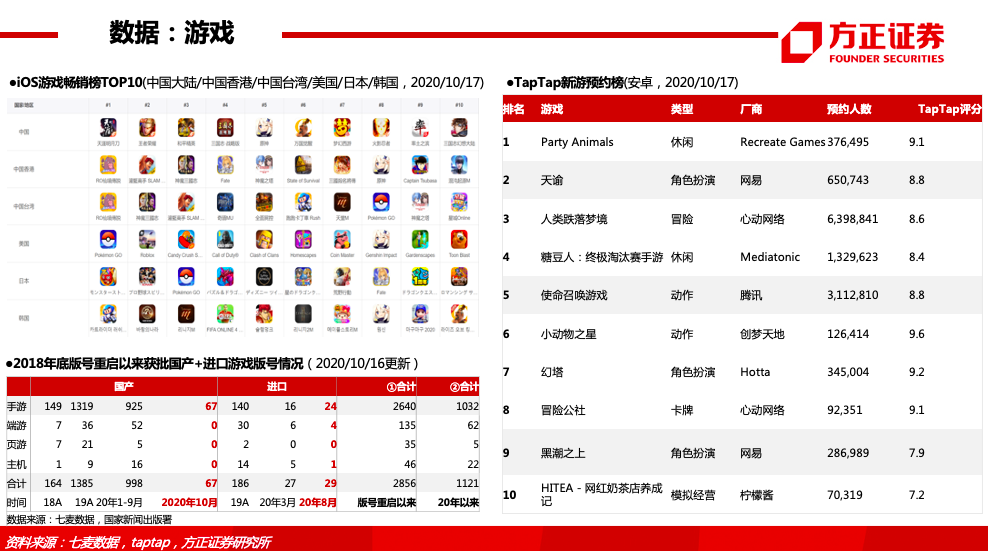This screenshot has width=988, height=551.
Task: Select the Homescapes game icon
Action: [x=303, y=240]
